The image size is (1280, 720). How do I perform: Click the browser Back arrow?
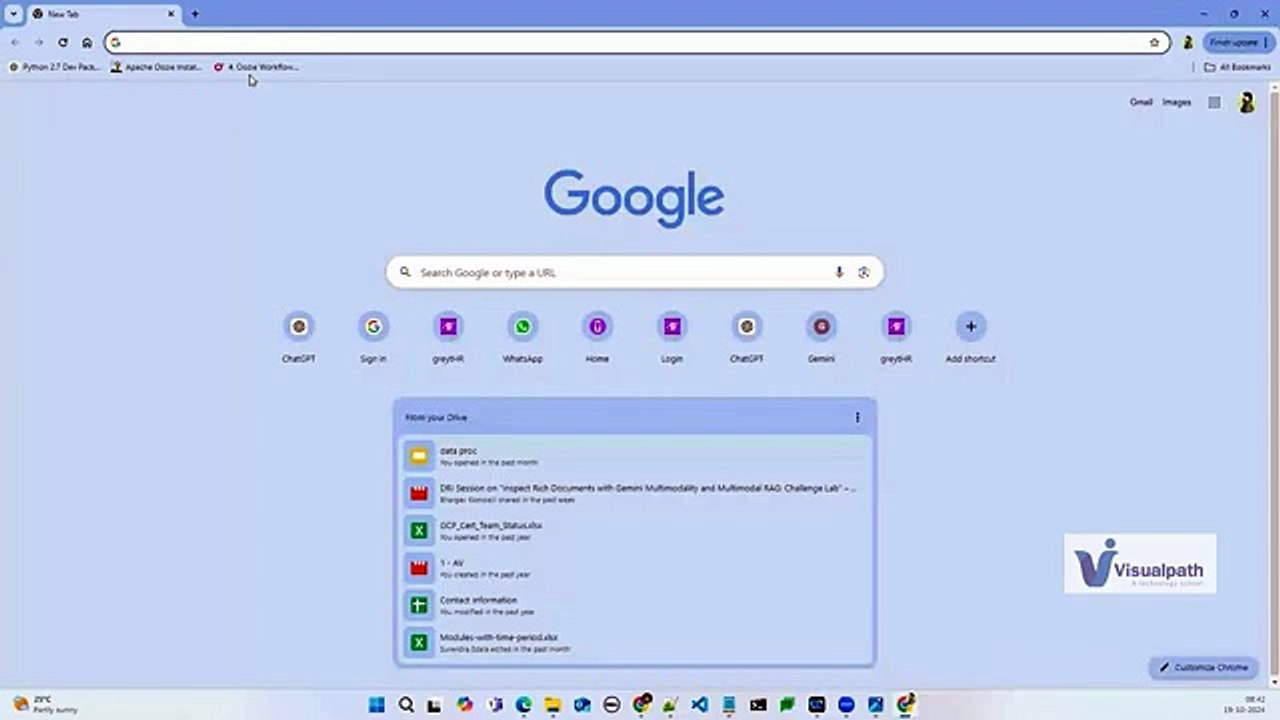tap(15, 43)
